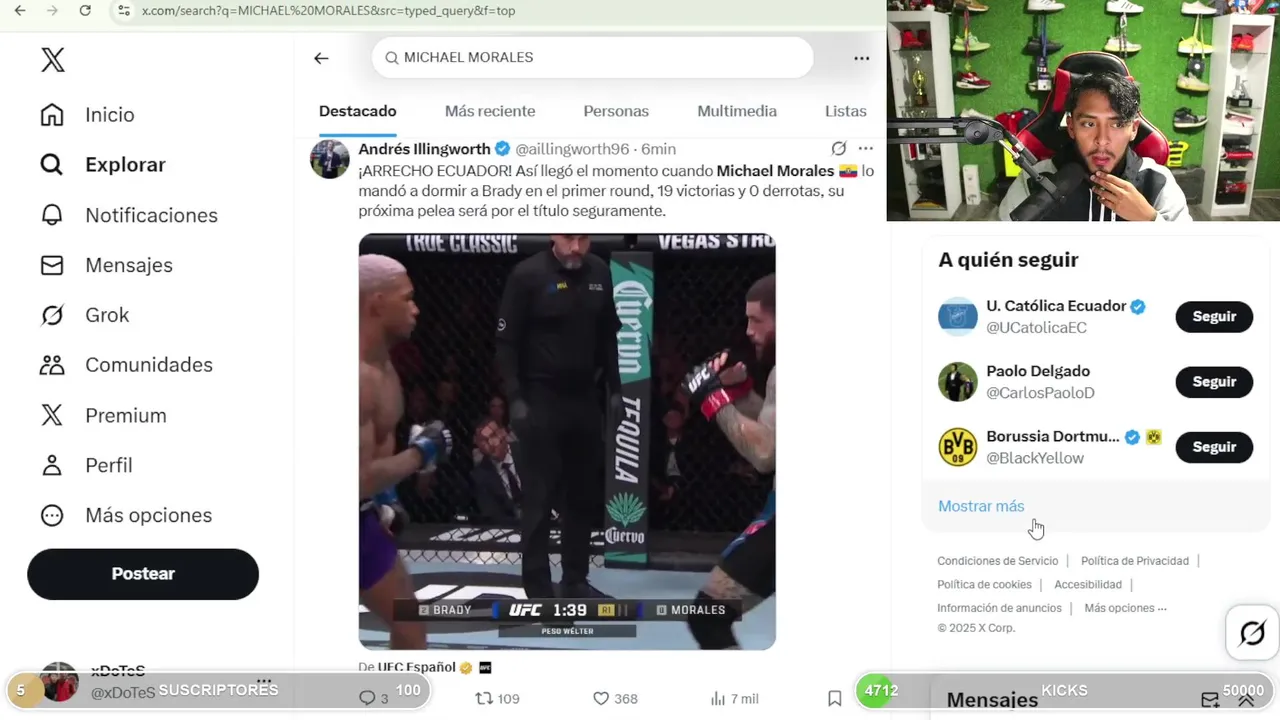Viewport: 1280px width, 720px height.
Task: Reload the page in the browser
Action: pos(85,11)
